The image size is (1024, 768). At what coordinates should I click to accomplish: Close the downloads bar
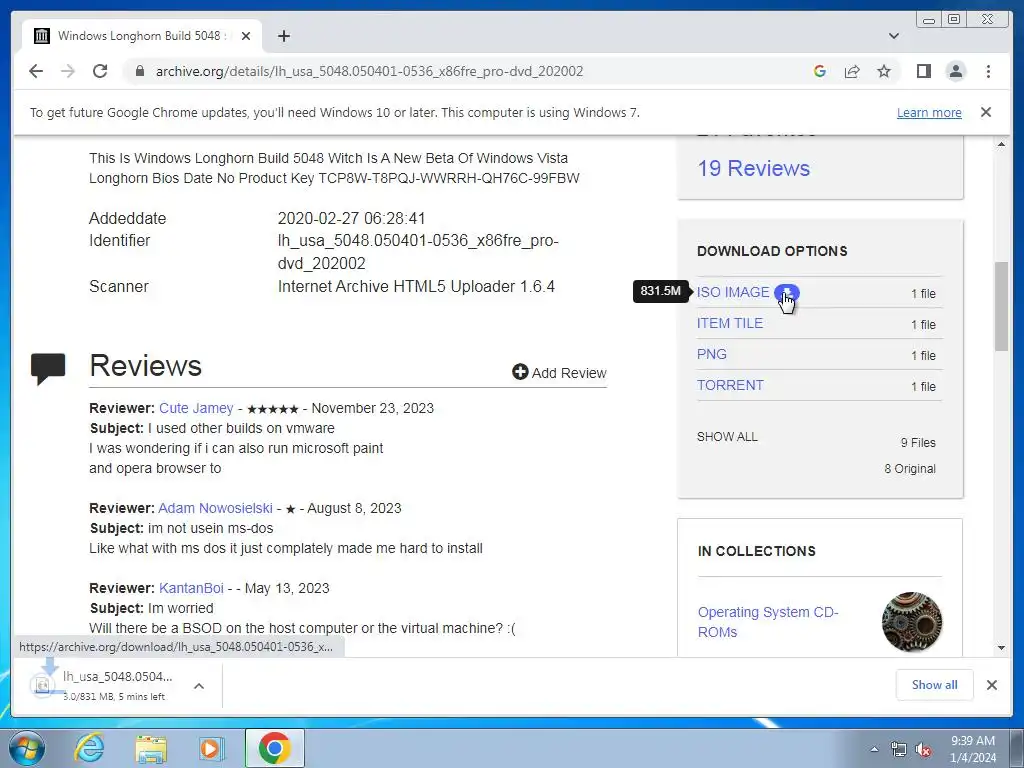coord(992,685)
